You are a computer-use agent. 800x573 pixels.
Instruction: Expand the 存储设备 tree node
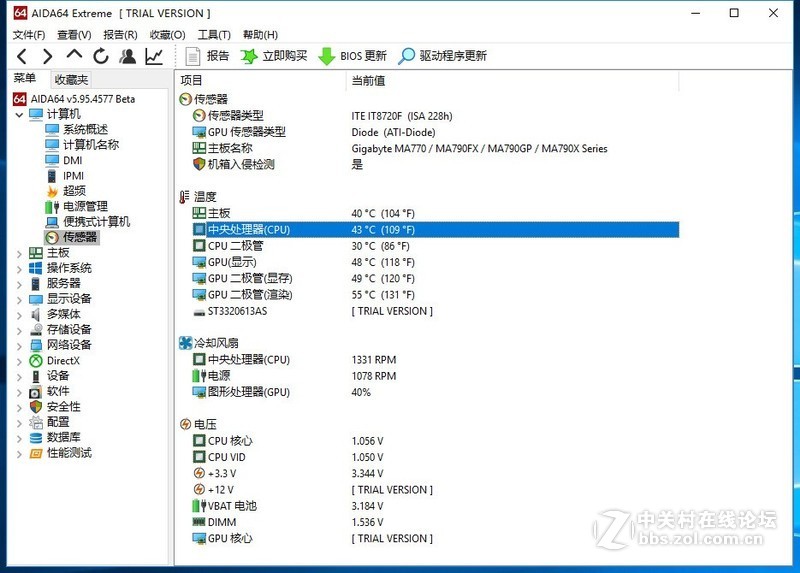click(x=19, y=330)
